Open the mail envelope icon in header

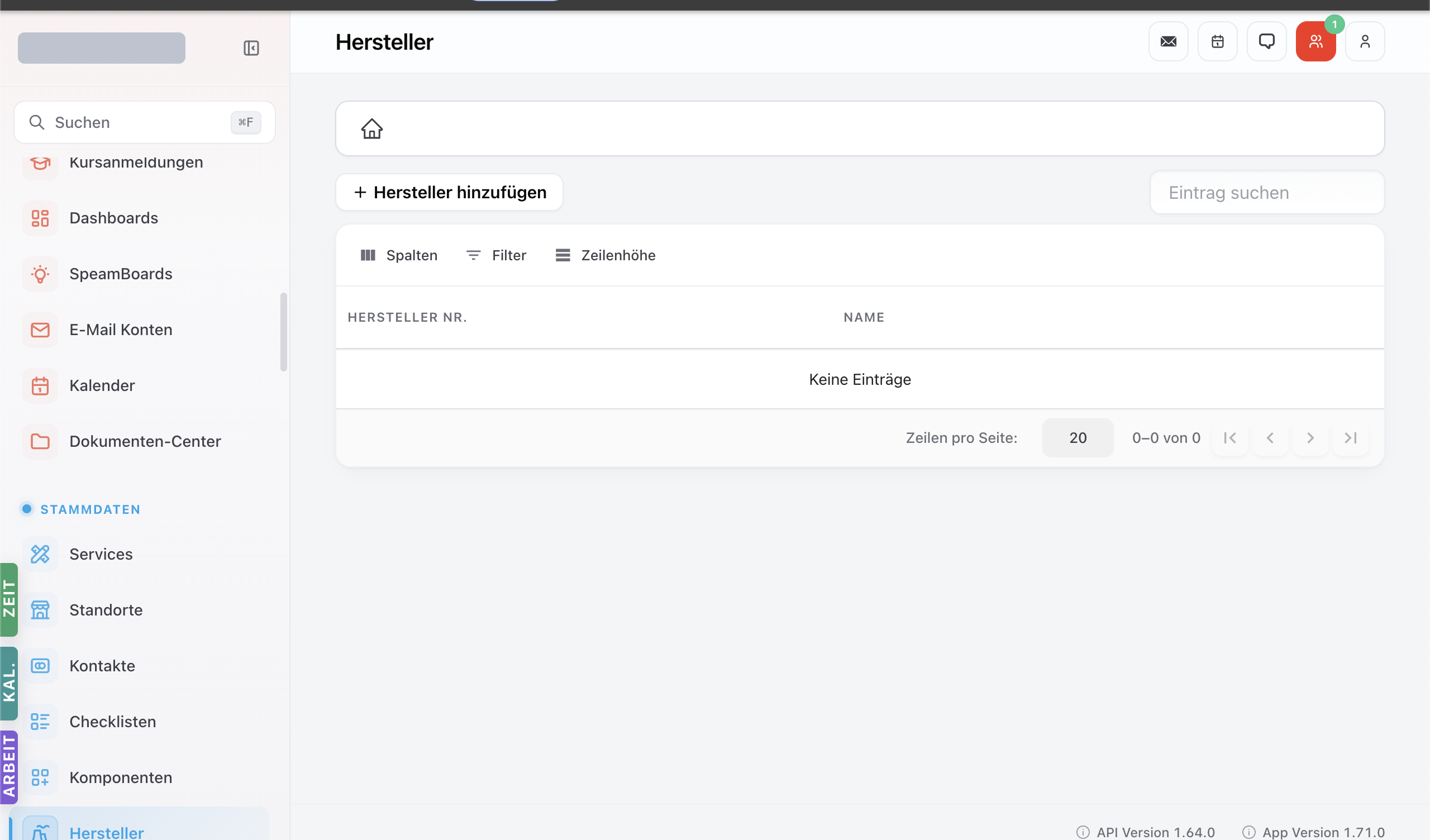(x=1169, y=41)
